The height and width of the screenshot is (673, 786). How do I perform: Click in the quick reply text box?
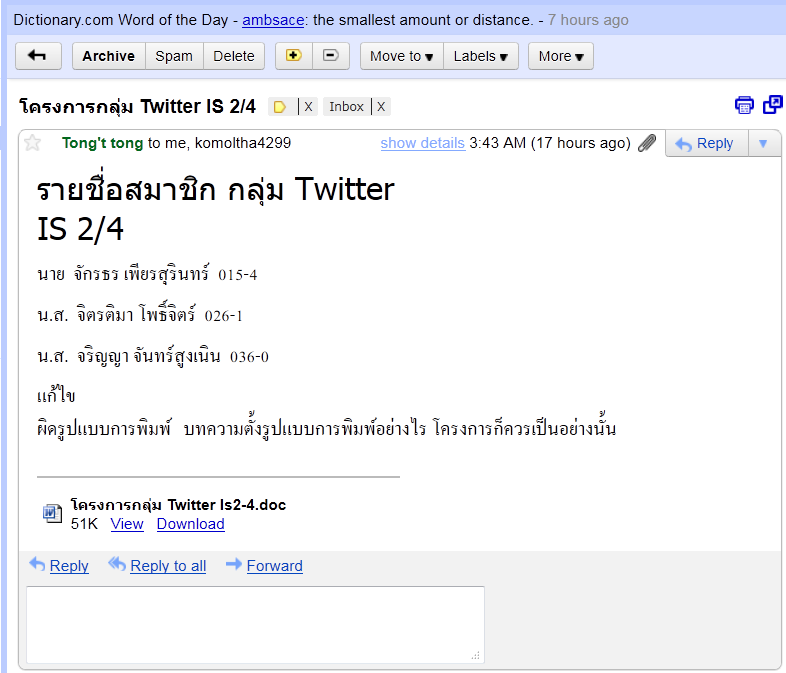255,624
